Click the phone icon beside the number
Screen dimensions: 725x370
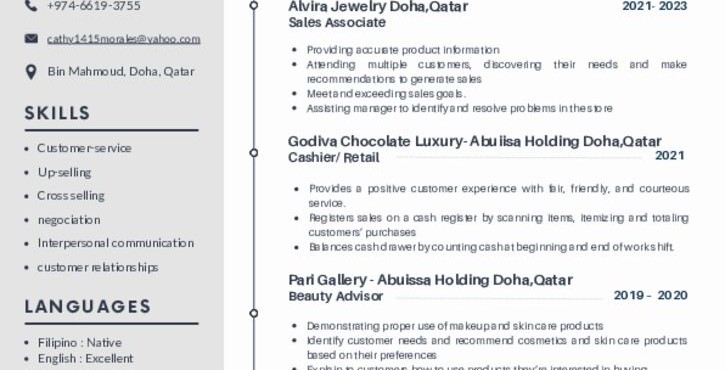pyautogui.click(x=31, y=6)
